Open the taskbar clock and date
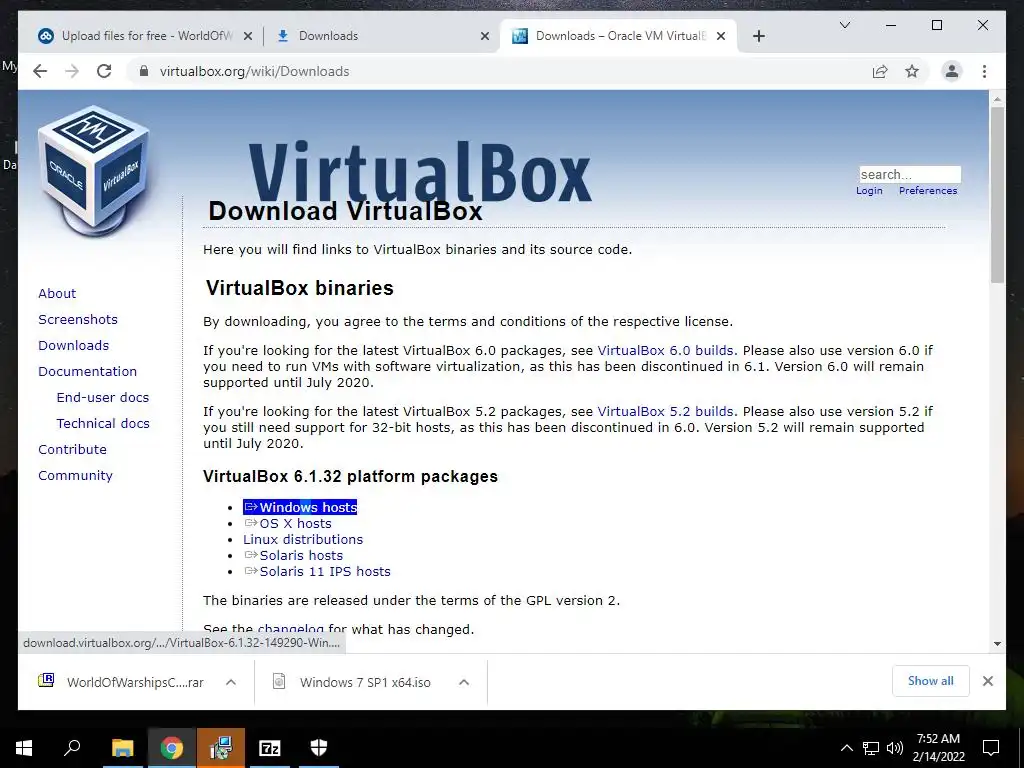This screenshot has height=768, width=1024. (x=938, y=748)
